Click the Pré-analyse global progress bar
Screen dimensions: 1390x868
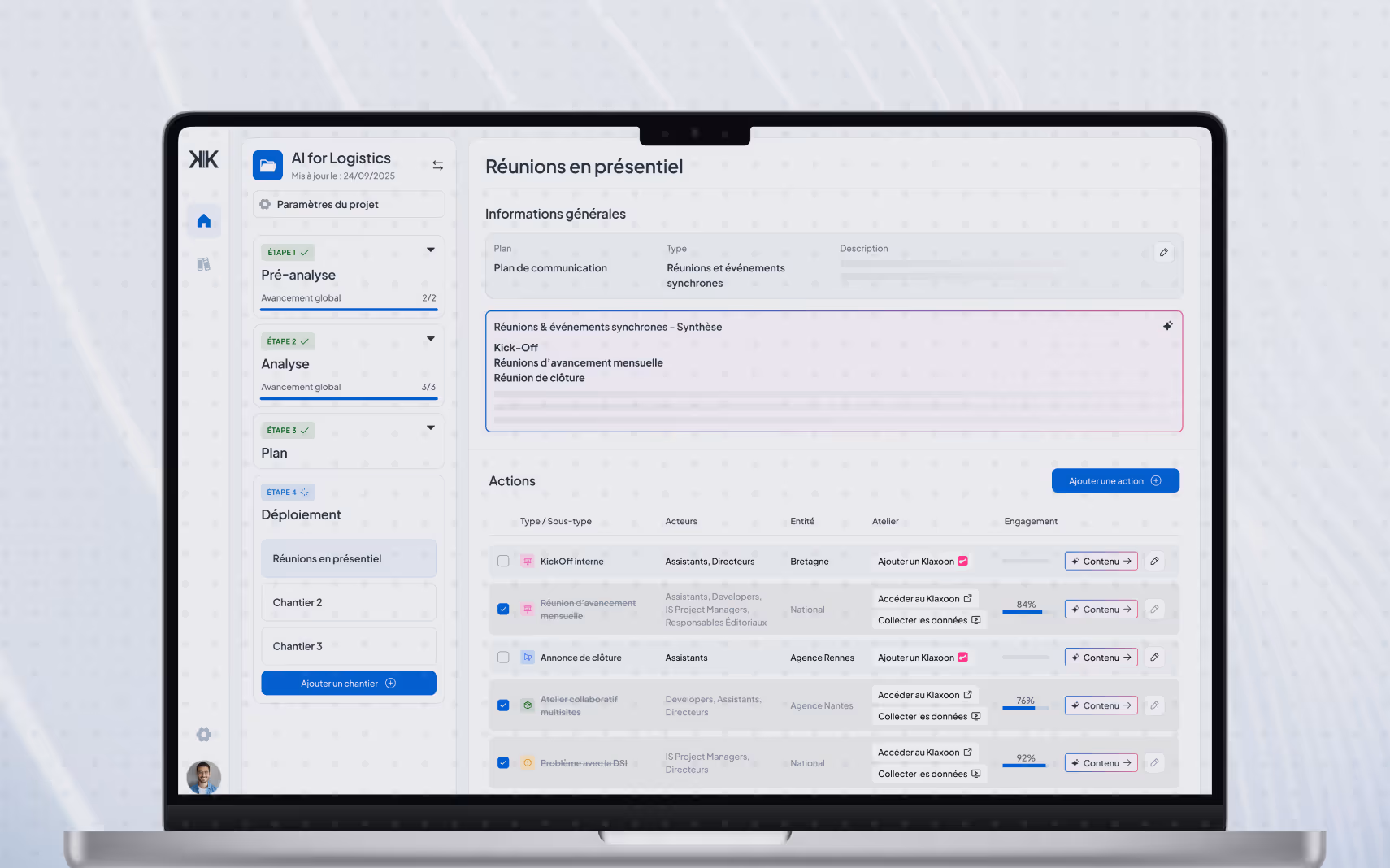(x=349, y=310)
